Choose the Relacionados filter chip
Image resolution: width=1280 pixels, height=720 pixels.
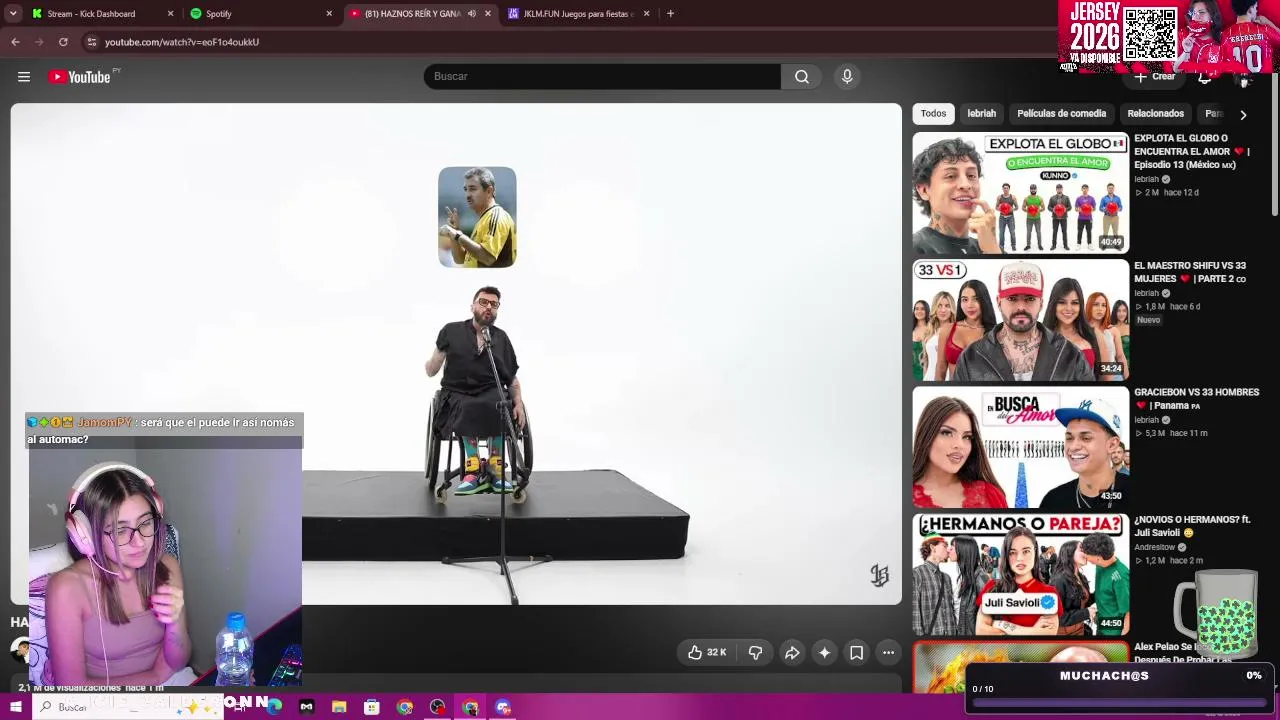click(1155, 114)
